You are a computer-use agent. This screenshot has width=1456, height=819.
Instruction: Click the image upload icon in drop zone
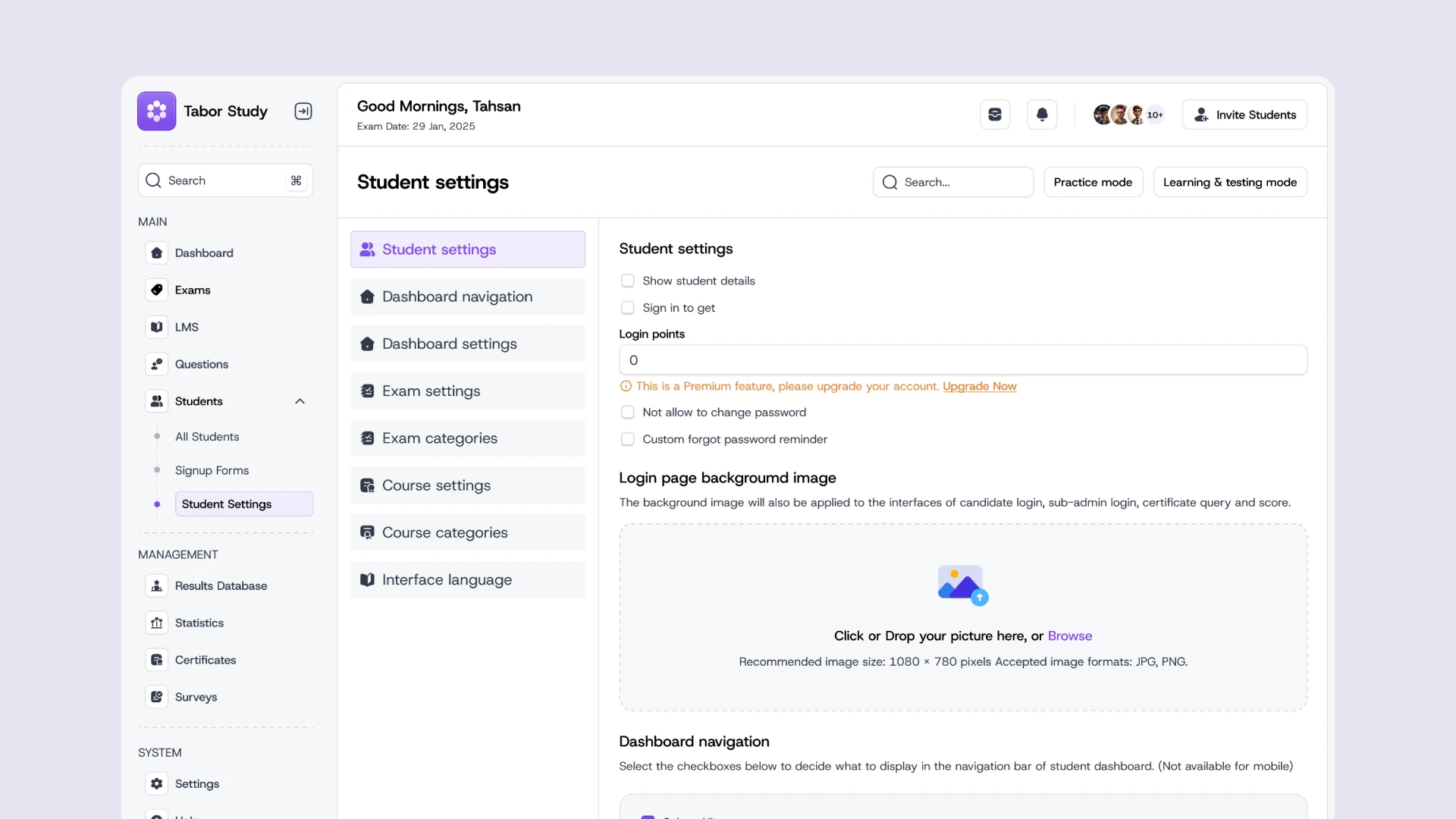click(963, 585)
